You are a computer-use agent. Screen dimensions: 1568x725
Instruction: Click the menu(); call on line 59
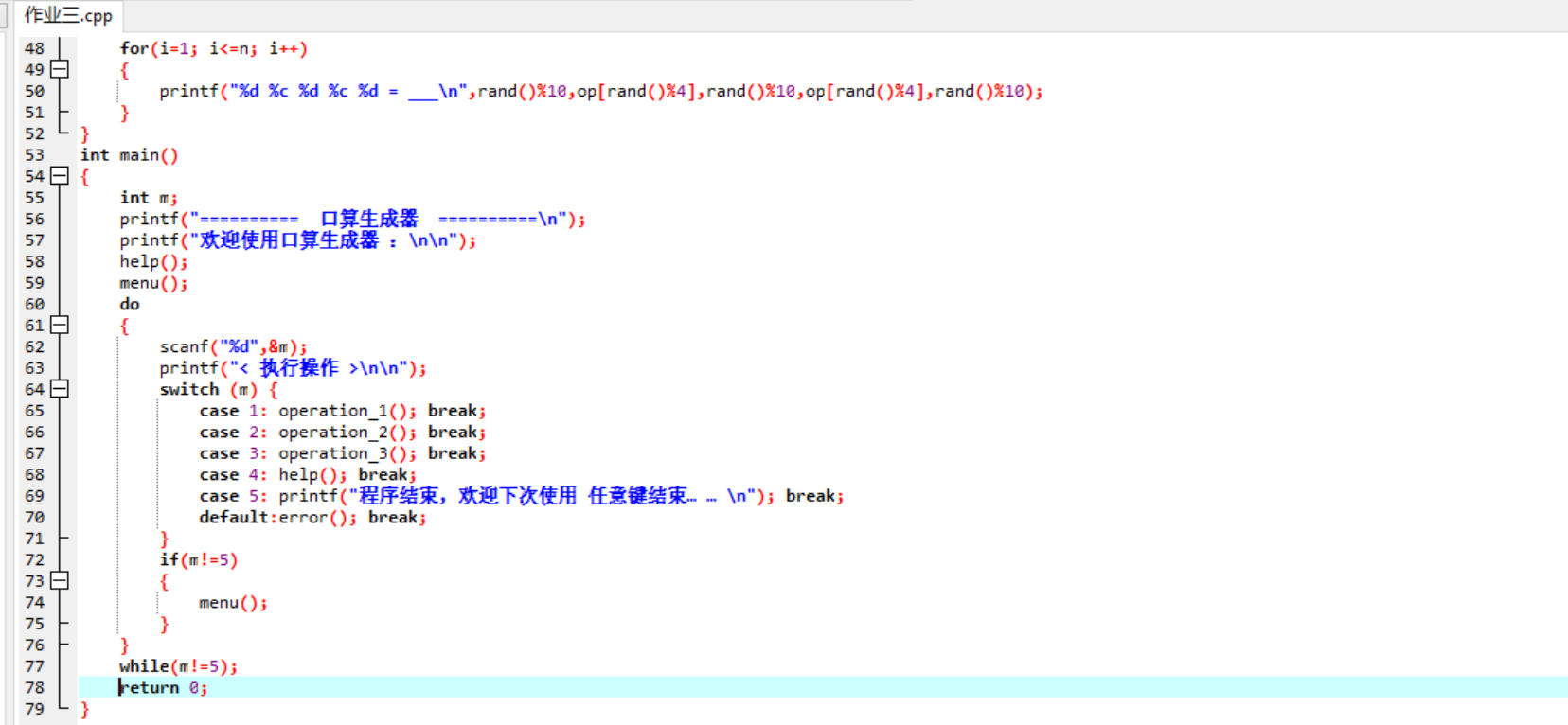point(153,283)
